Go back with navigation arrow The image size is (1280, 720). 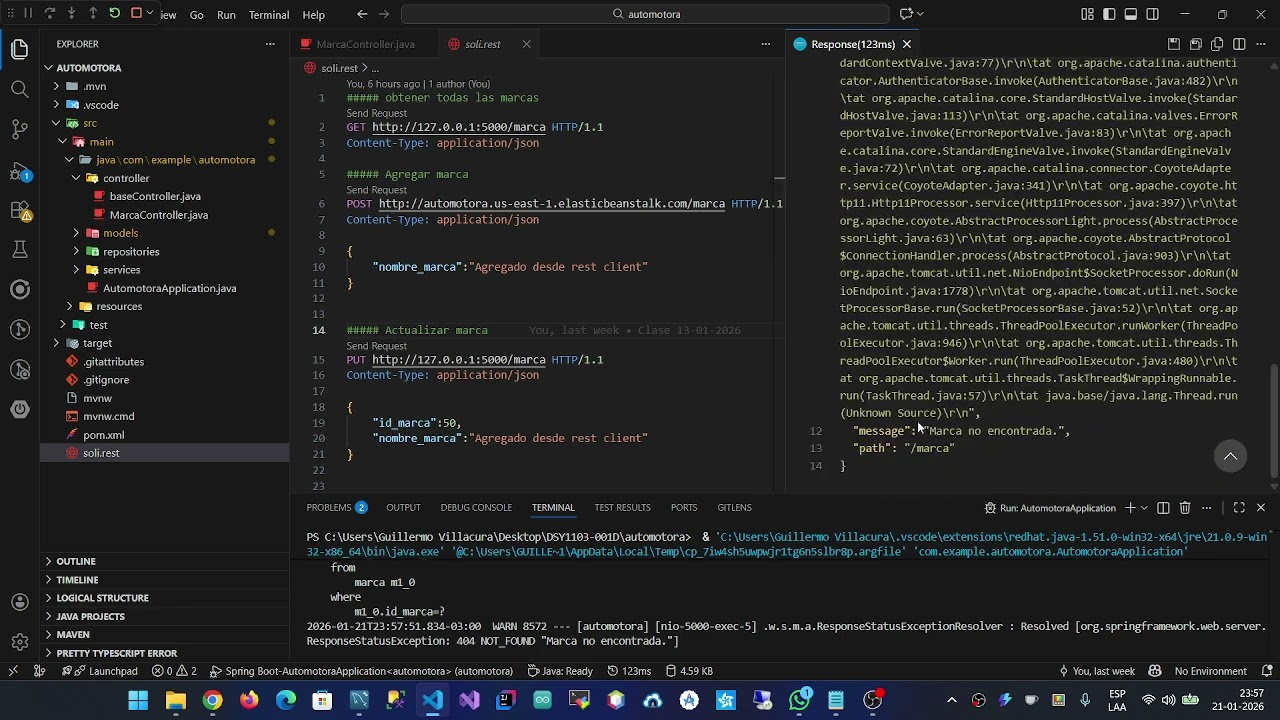tap(362, 14)
